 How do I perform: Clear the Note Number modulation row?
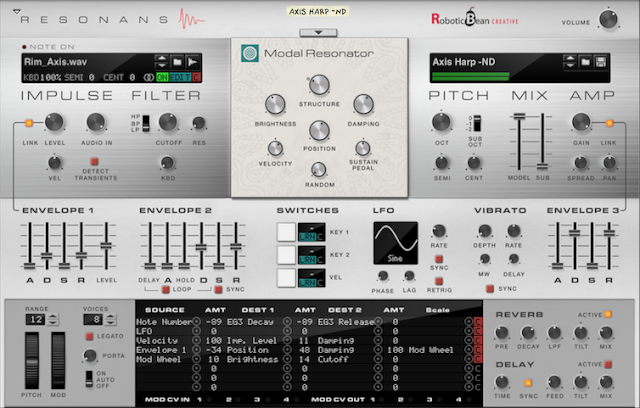478,322
